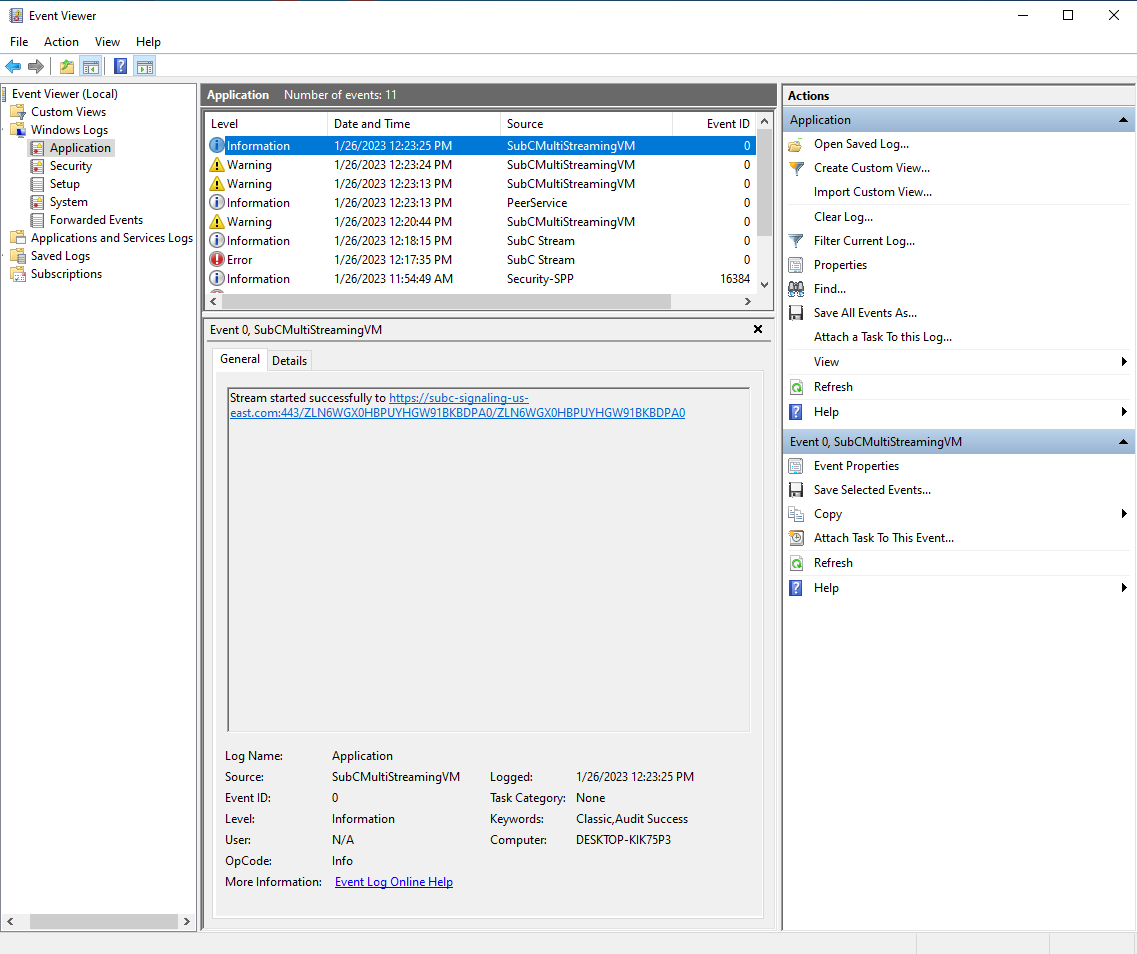Click the Show/Hide Action Pane toolbar icon

click(x=145, y=67)
